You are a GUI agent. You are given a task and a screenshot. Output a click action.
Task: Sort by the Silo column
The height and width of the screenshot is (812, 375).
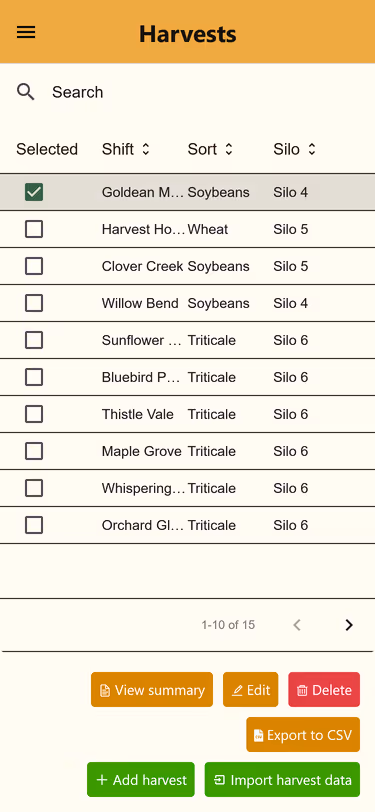click(x=295, y=149)
